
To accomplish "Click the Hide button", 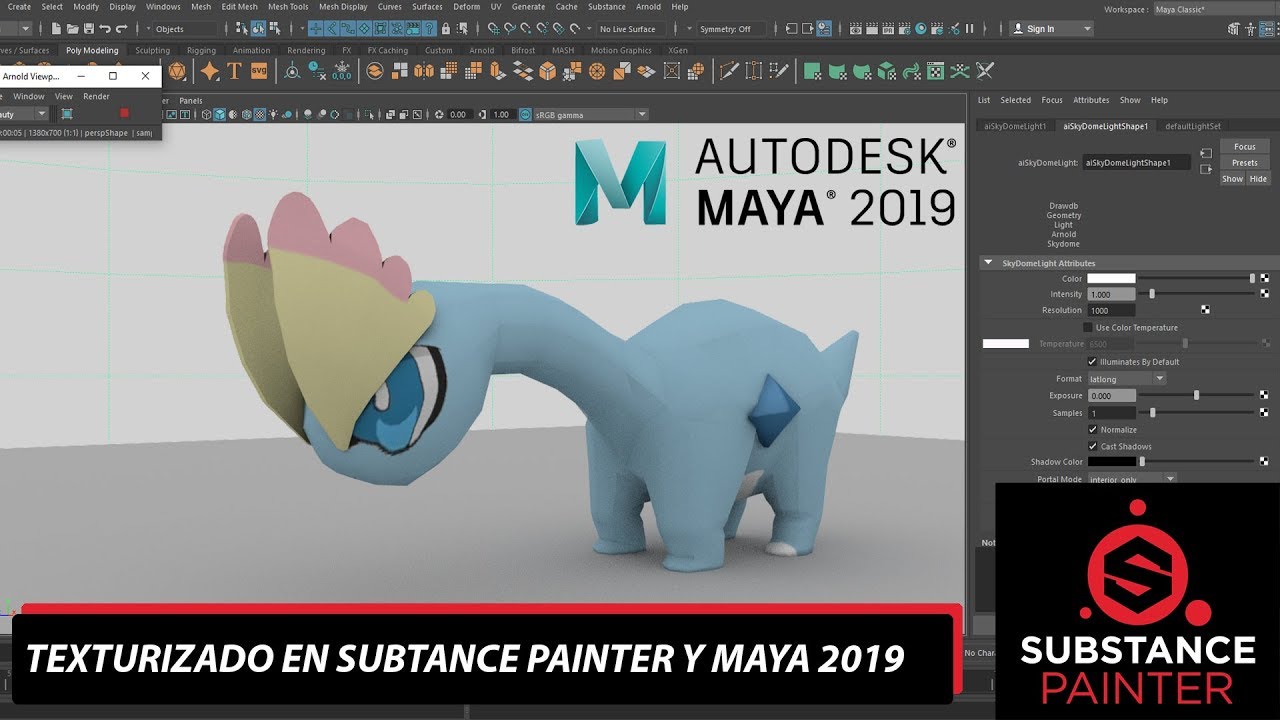I will coord(1258,179).
